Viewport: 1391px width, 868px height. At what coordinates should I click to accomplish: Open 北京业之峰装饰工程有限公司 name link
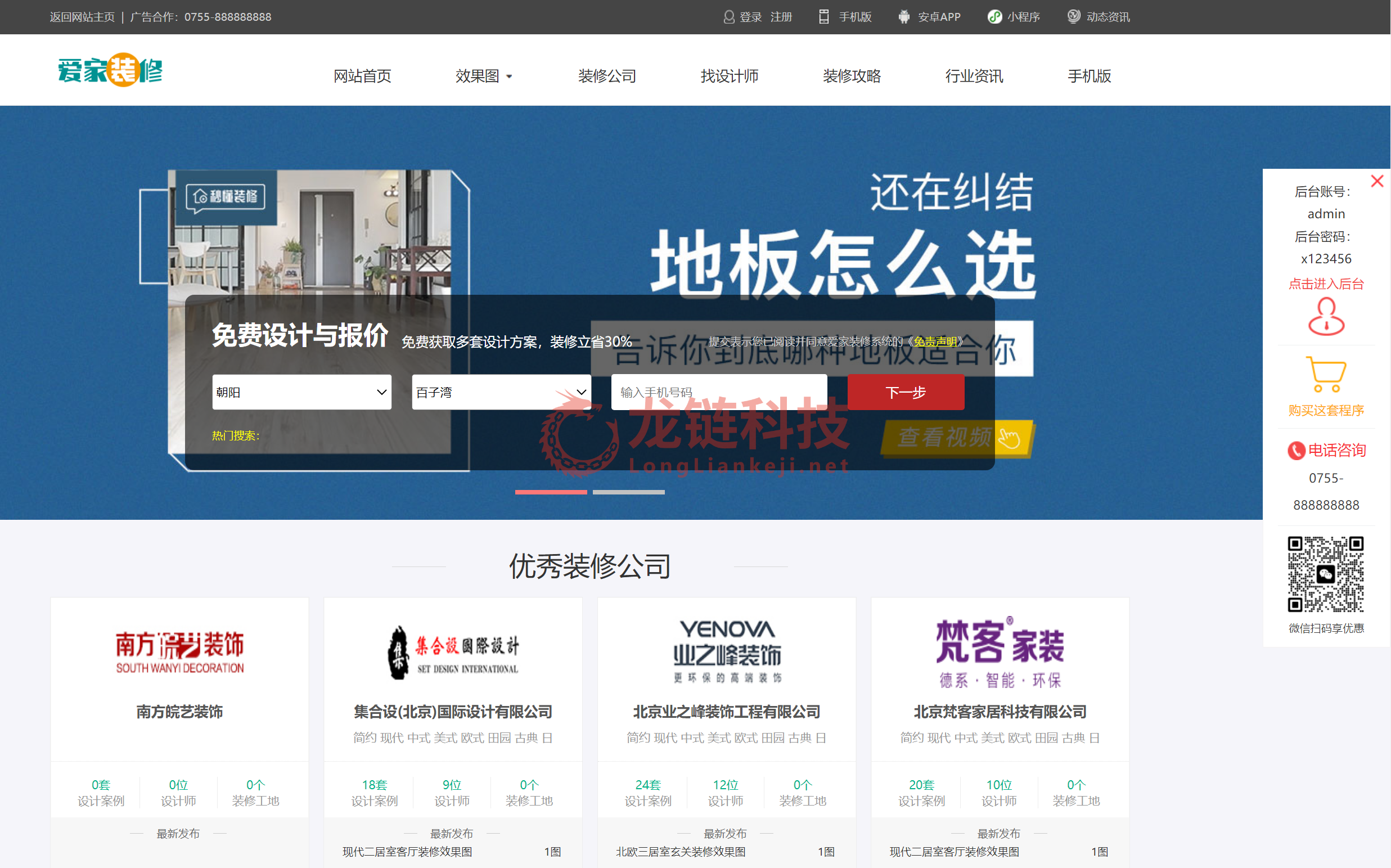(x=727, y=712)
